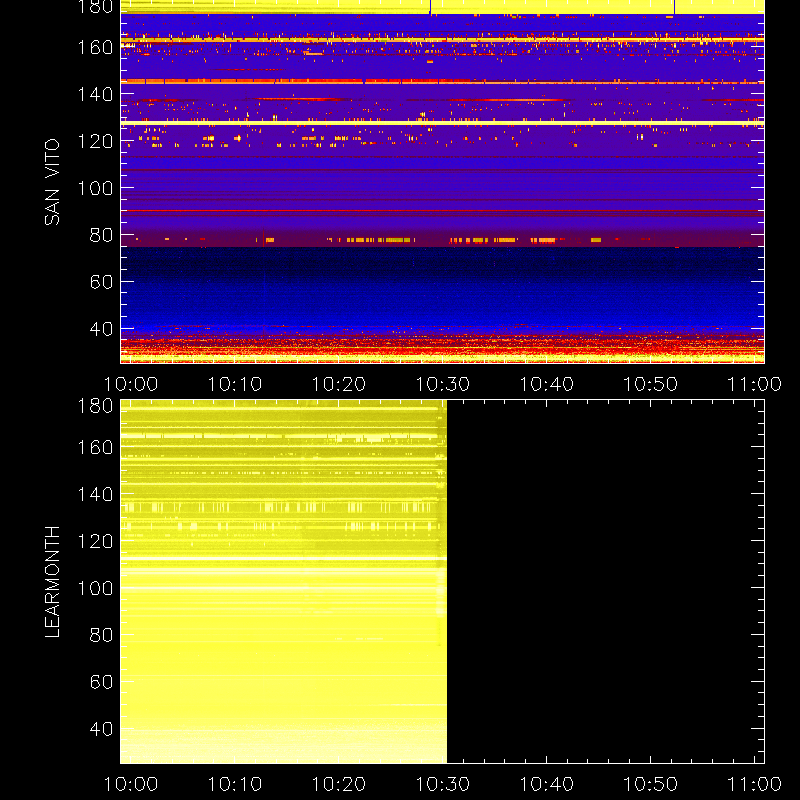Click the LEARMONTH axis label
This screenshot has width=800, height=800.
(52, 582)
